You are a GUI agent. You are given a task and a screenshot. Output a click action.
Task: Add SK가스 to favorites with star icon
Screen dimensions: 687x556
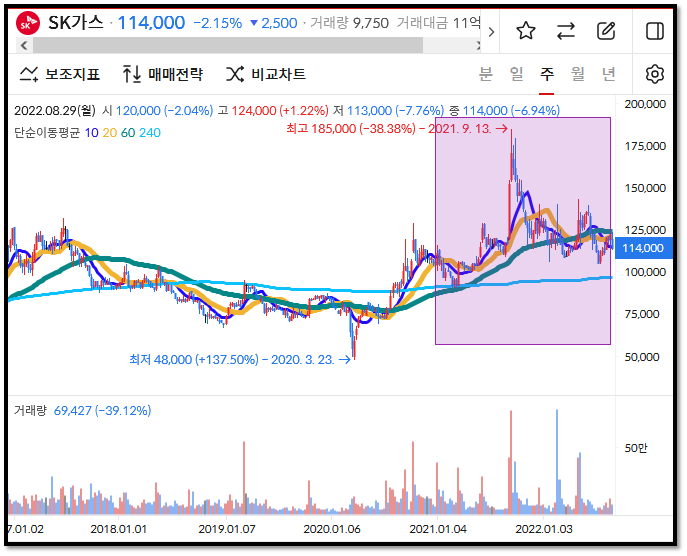[526, 31]
